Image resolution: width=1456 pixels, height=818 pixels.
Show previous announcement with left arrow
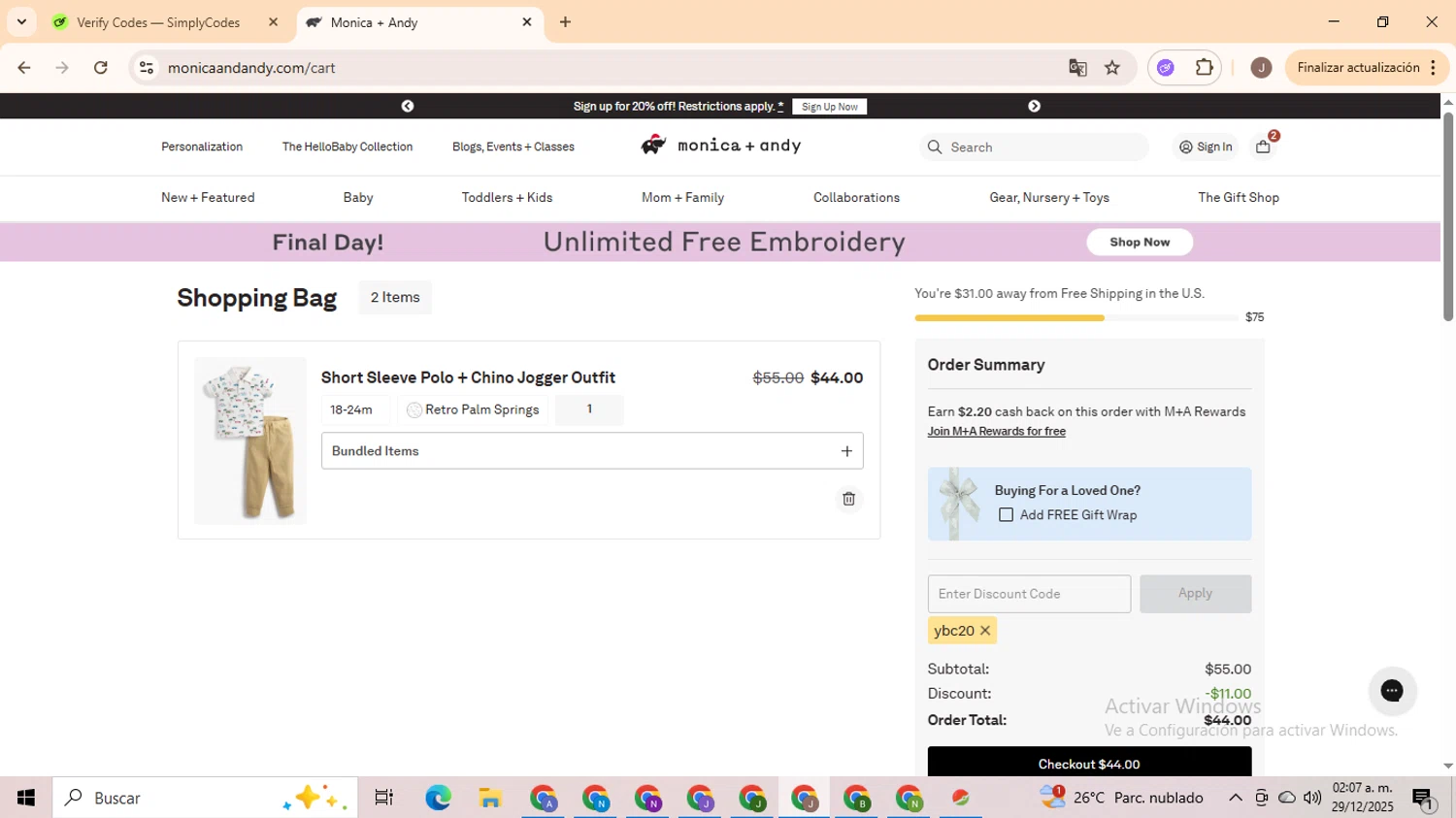(x=408, y=106)
